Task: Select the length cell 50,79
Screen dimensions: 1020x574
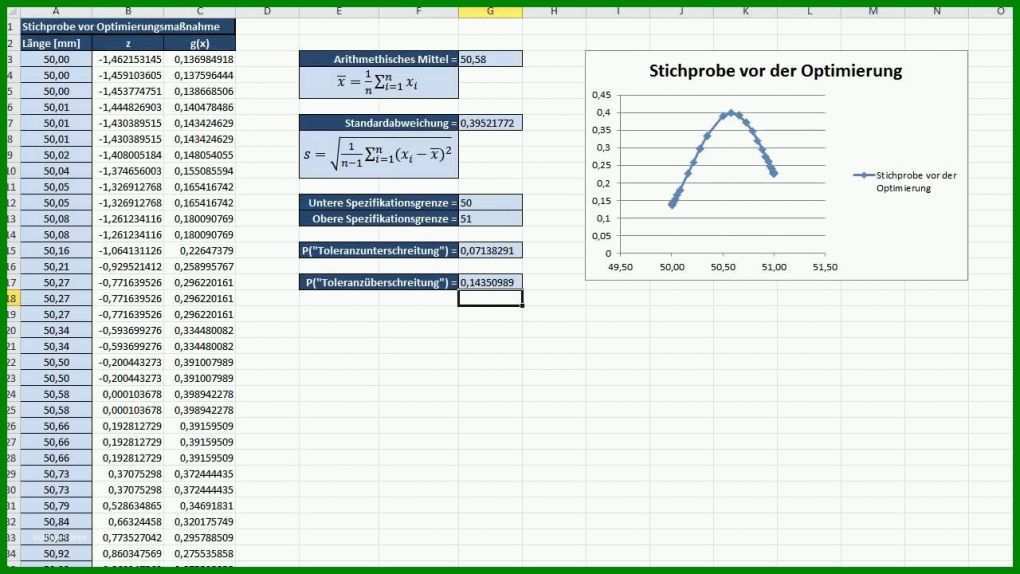Action: click(x=56, y=506)
